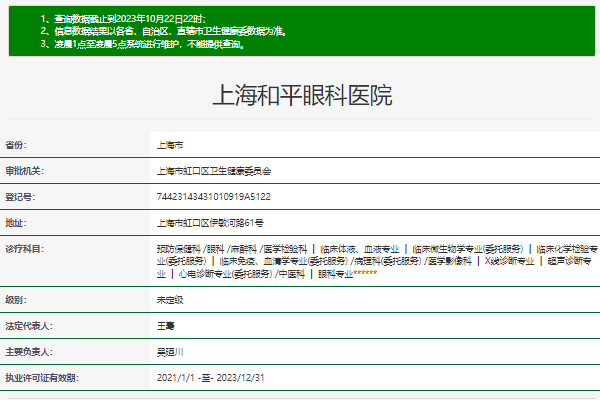
Task: Click notice line 2 about 卫生健康委数据为准
Action: coord(163,31)
